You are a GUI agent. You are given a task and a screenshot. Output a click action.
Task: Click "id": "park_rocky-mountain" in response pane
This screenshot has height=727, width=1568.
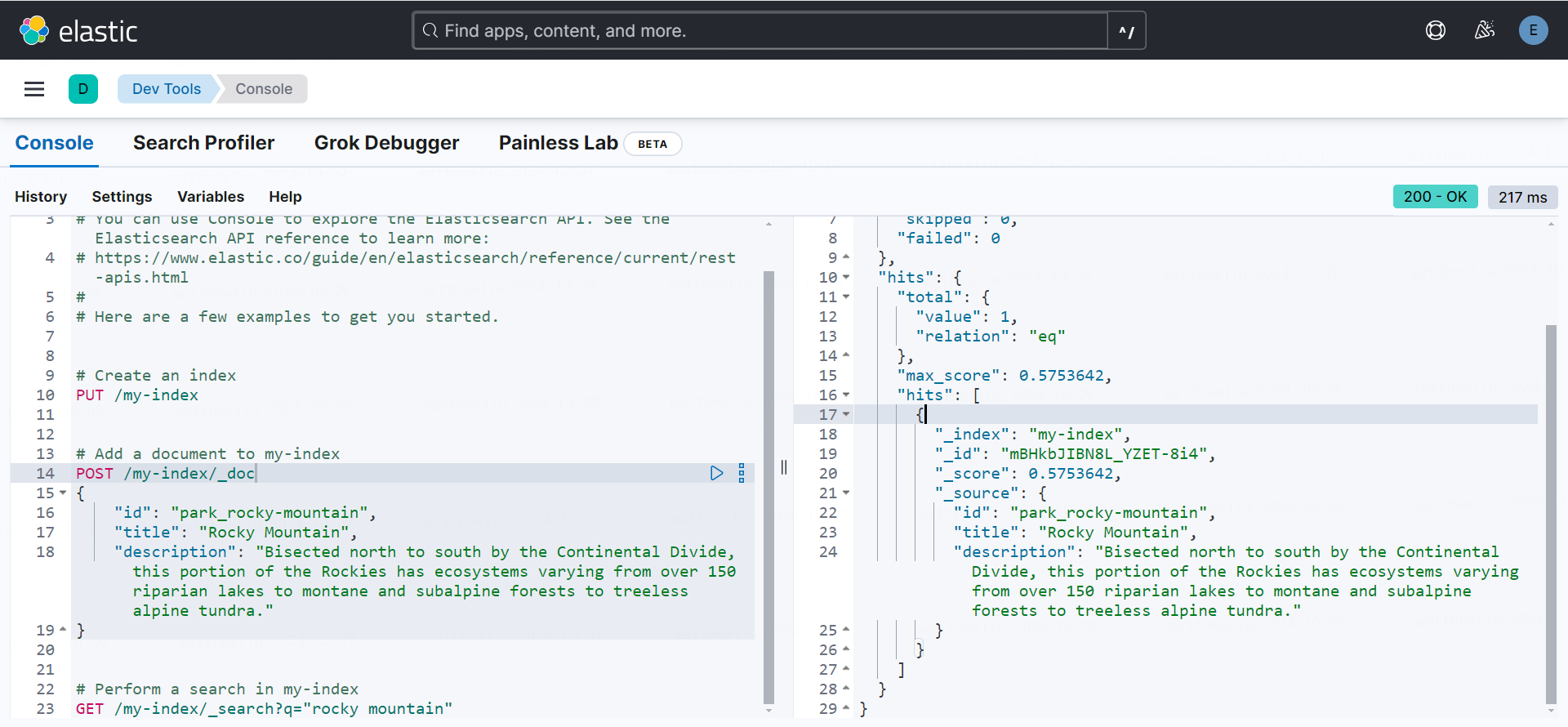1085,513
